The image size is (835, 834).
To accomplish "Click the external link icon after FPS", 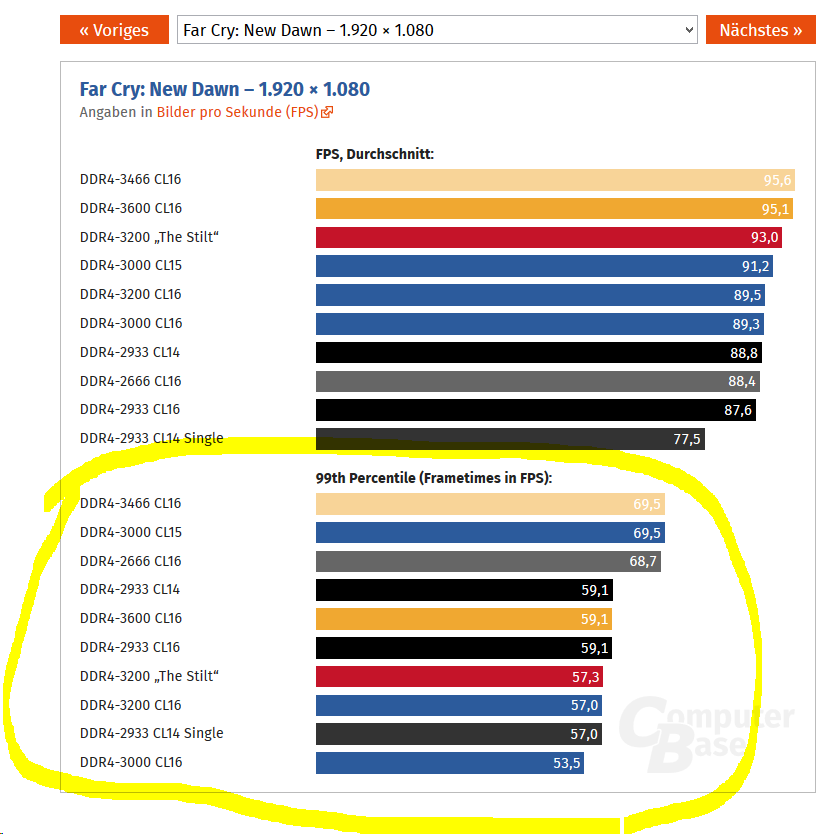I will (327, 112).
